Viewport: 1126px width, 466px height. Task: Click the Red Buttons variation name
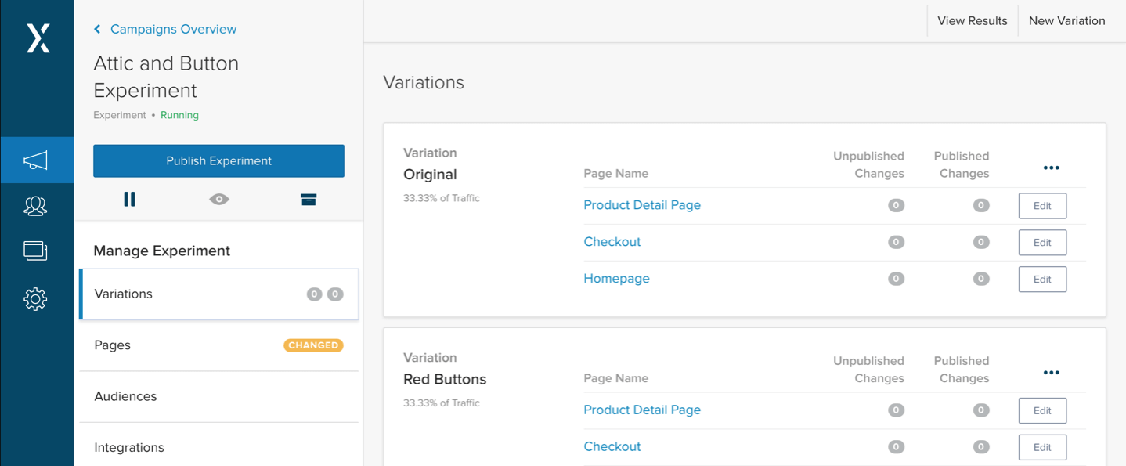click(x=445, y=379)
